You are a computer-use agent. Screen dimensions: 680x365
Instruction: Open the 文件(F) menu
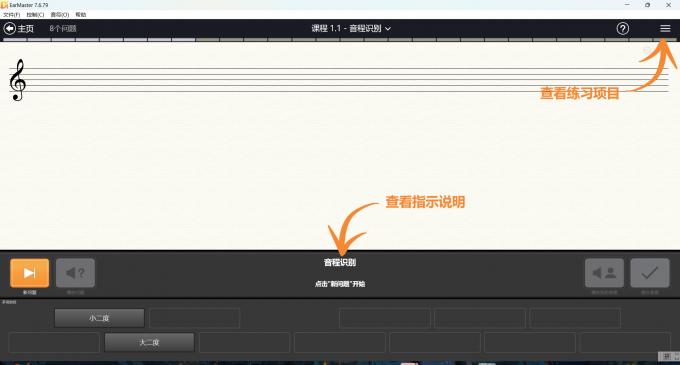pos(12,15)
